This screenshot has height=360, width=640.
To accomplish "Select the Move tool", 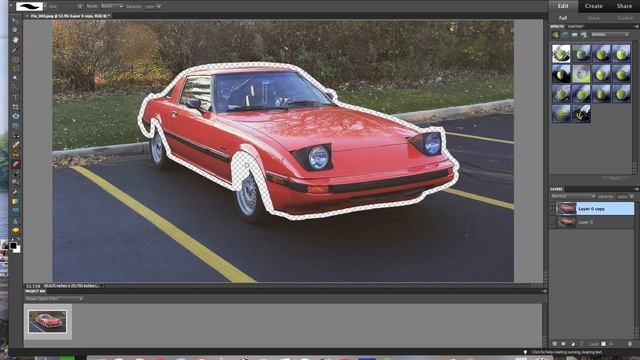I will [14, 20].
